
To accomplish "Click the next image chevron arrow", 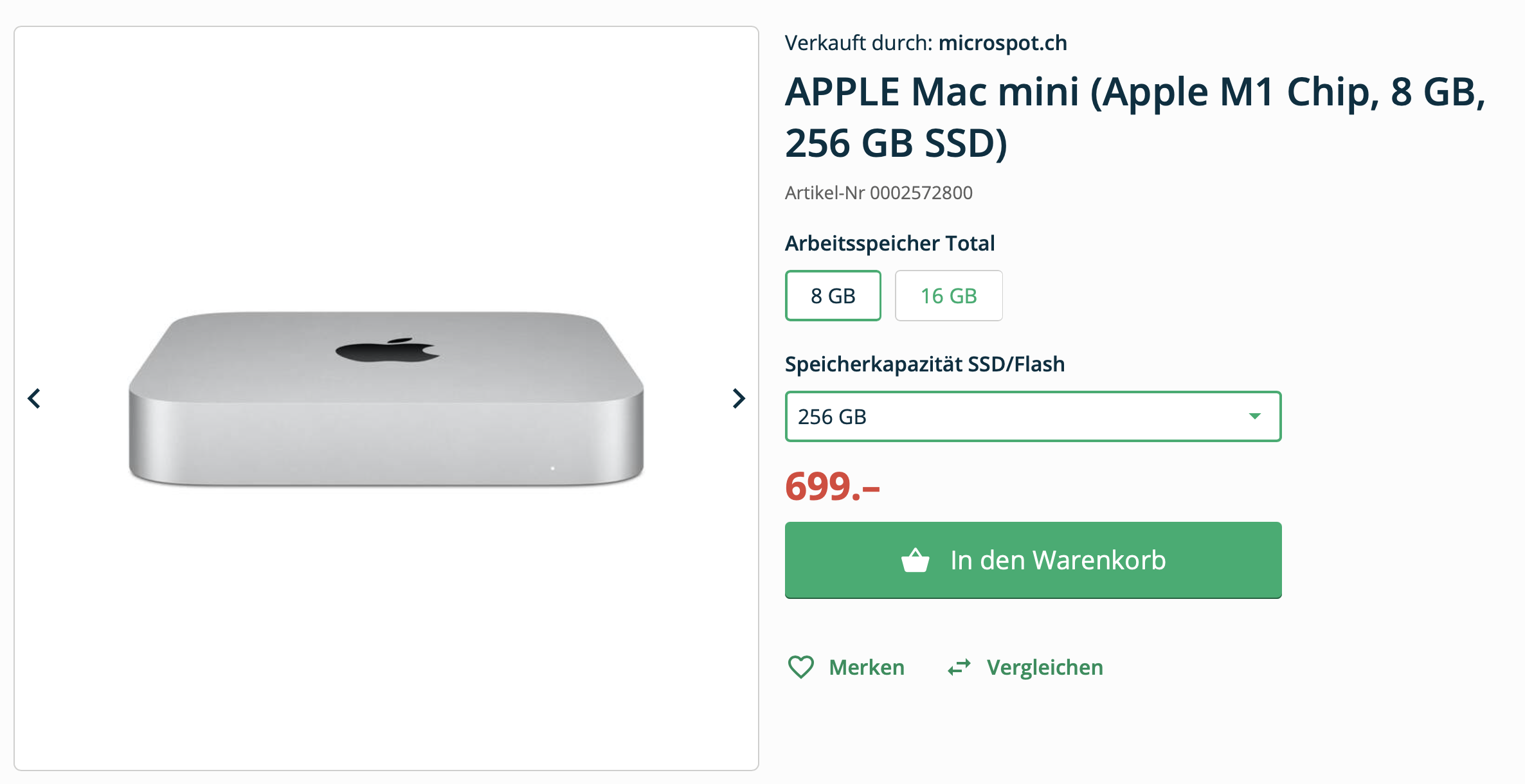I will click(739, 398).
